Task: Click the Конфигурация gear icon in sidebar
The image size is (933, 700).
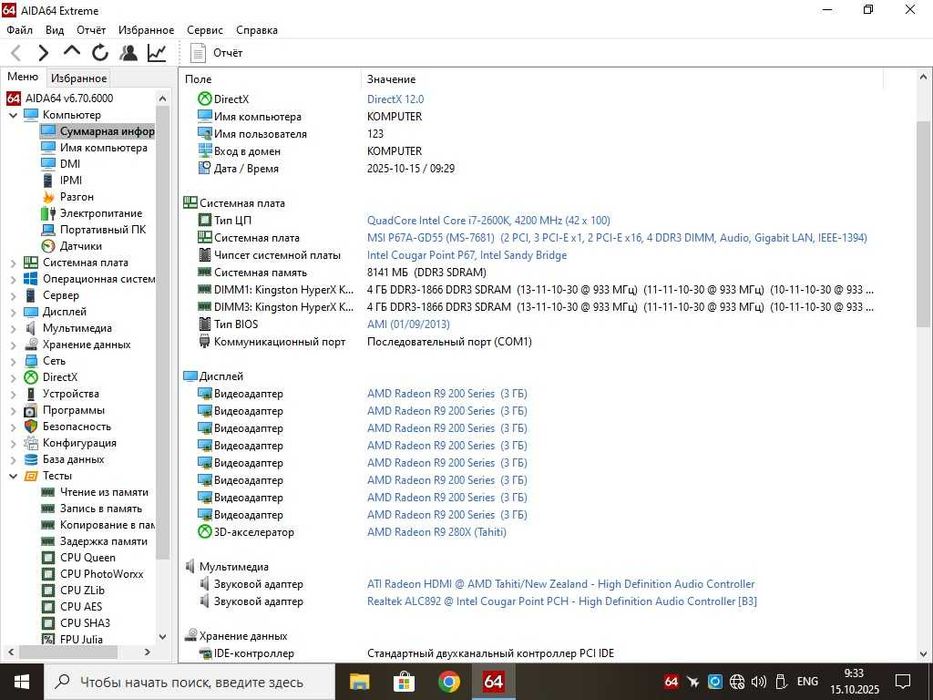Action: (31, 443)
